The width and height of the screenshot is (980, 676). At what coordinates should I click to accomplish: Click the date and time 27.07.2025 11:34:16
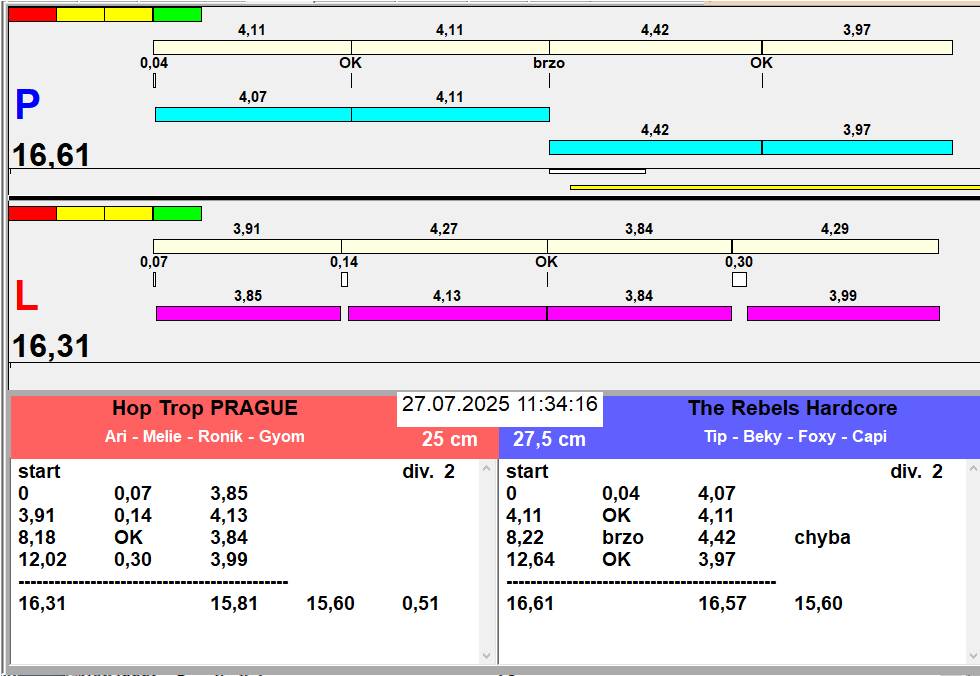tap(500, 404)
